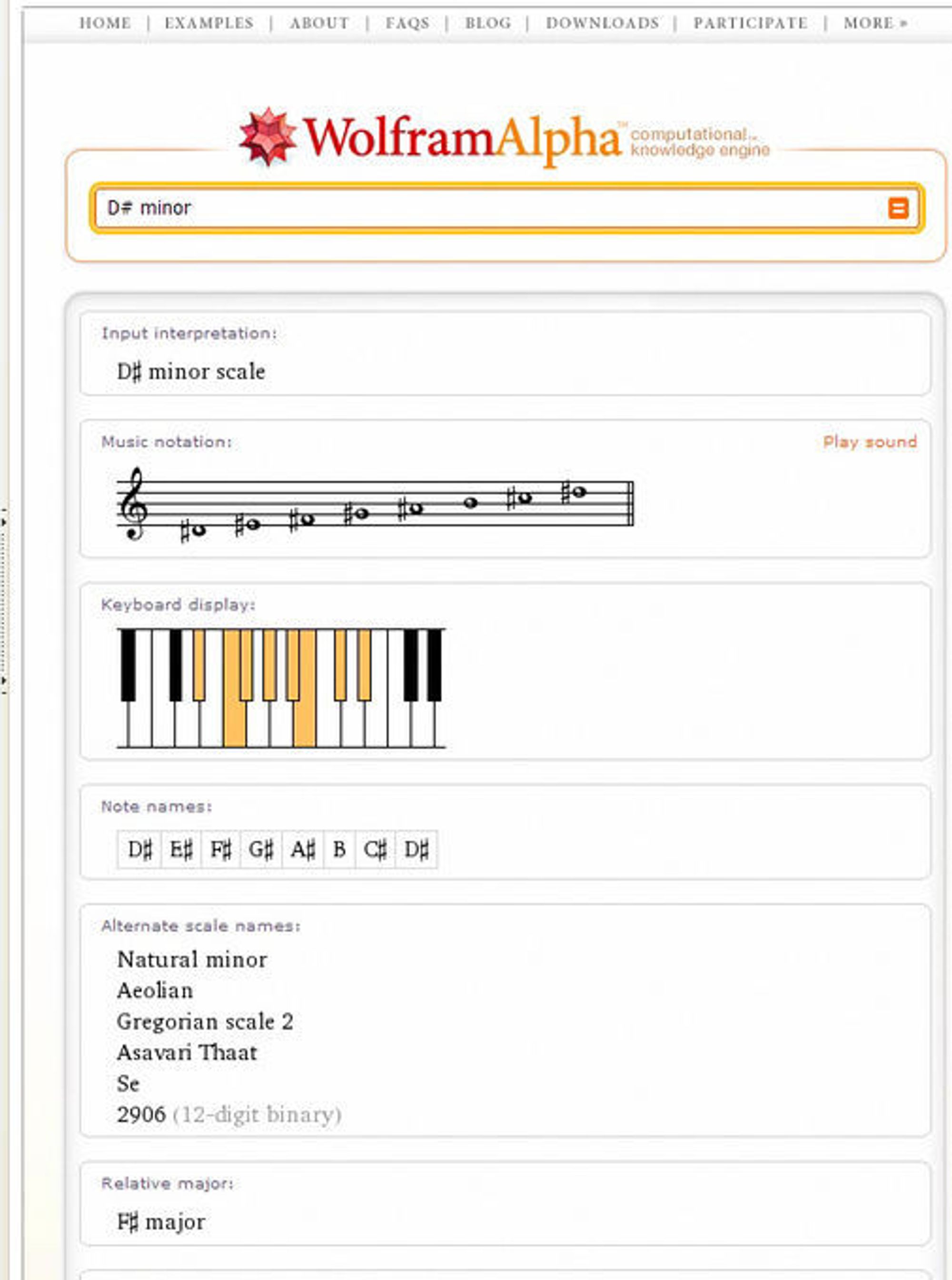Open the MORE » navigation menu
This screenshot has width=952, height=1280.
pos(875,23)
